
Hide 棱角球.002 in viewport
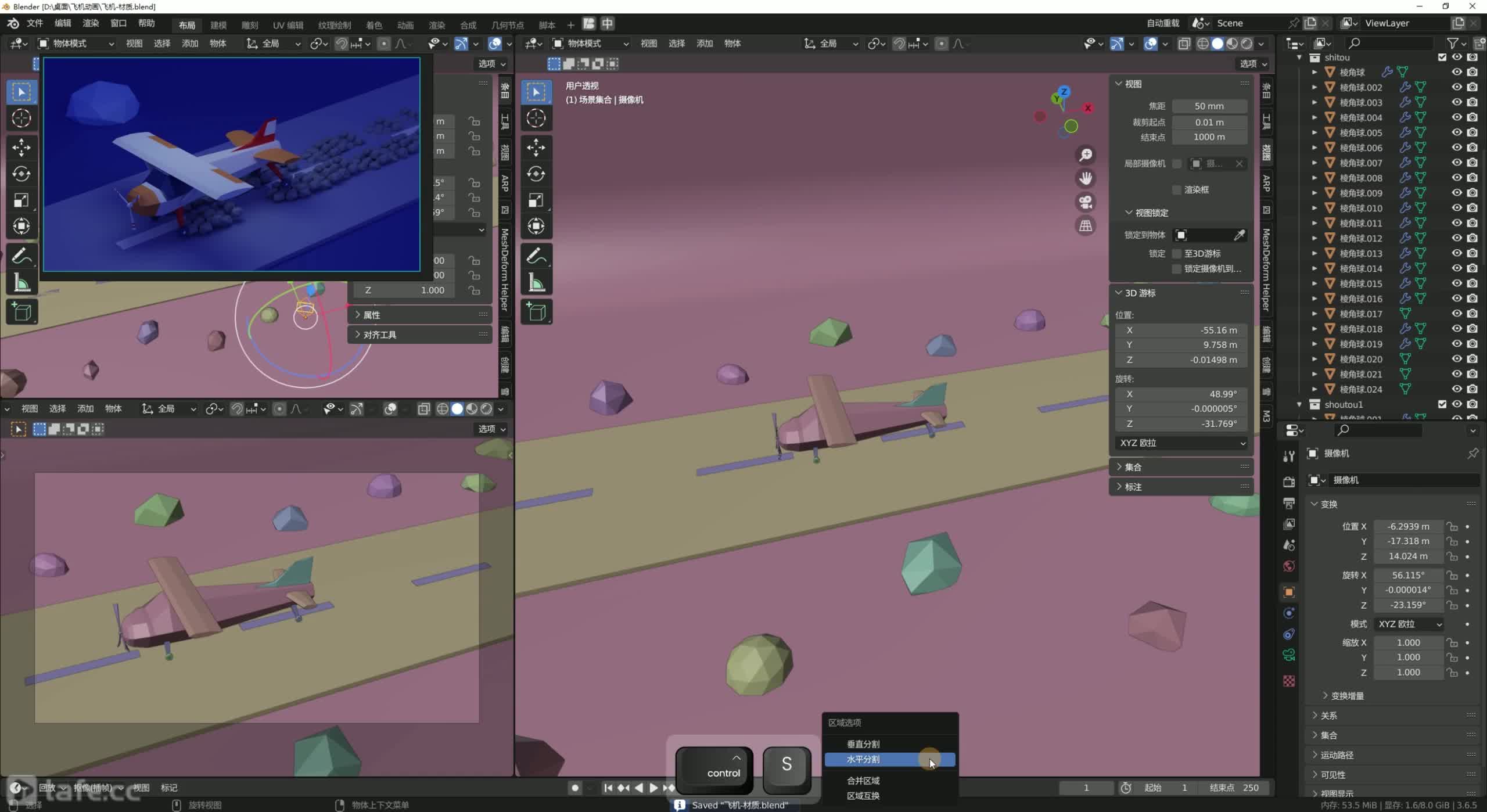tap(1457, 87)
